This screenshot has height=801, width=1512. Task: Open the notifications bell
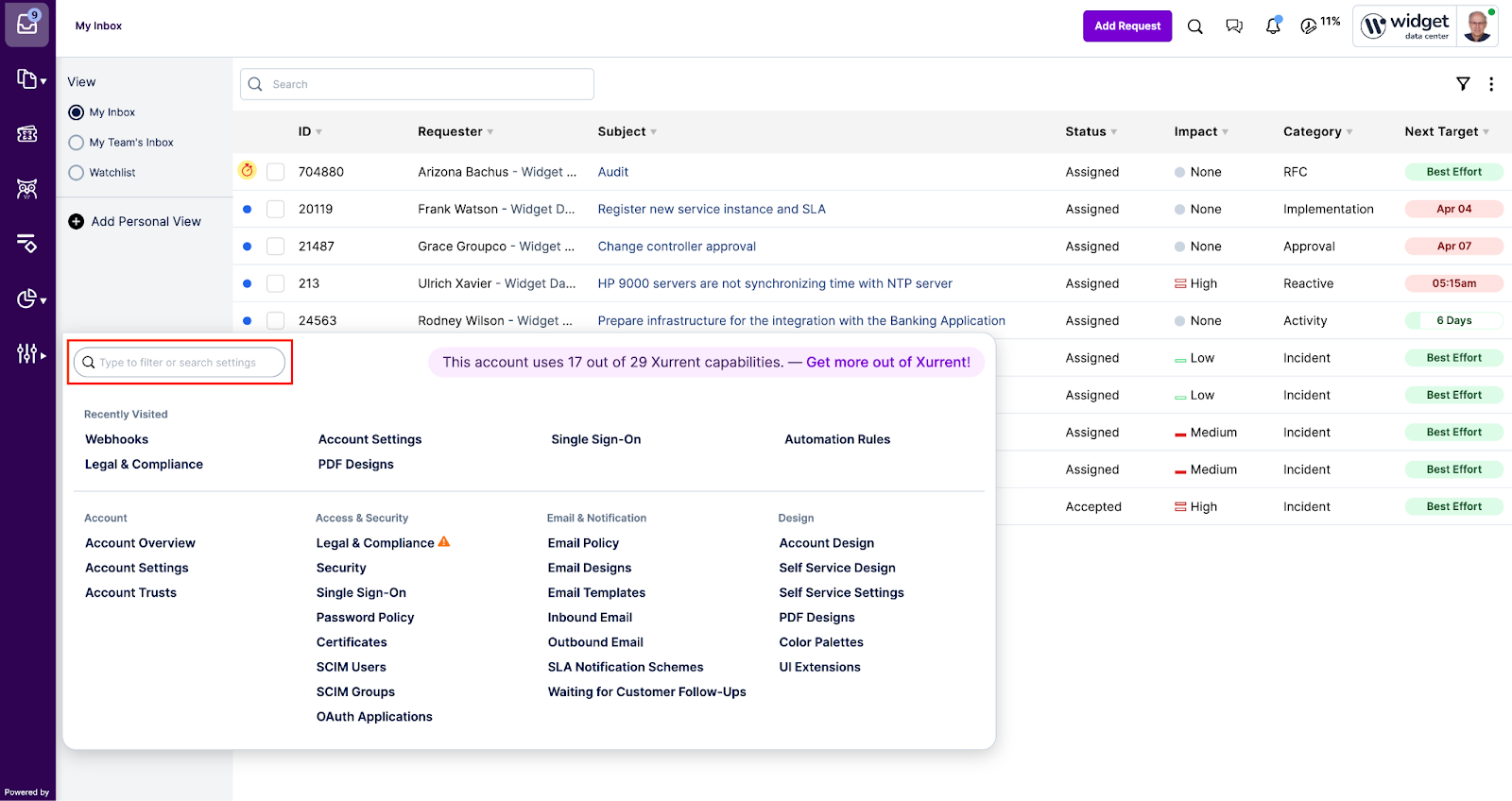1273,26
